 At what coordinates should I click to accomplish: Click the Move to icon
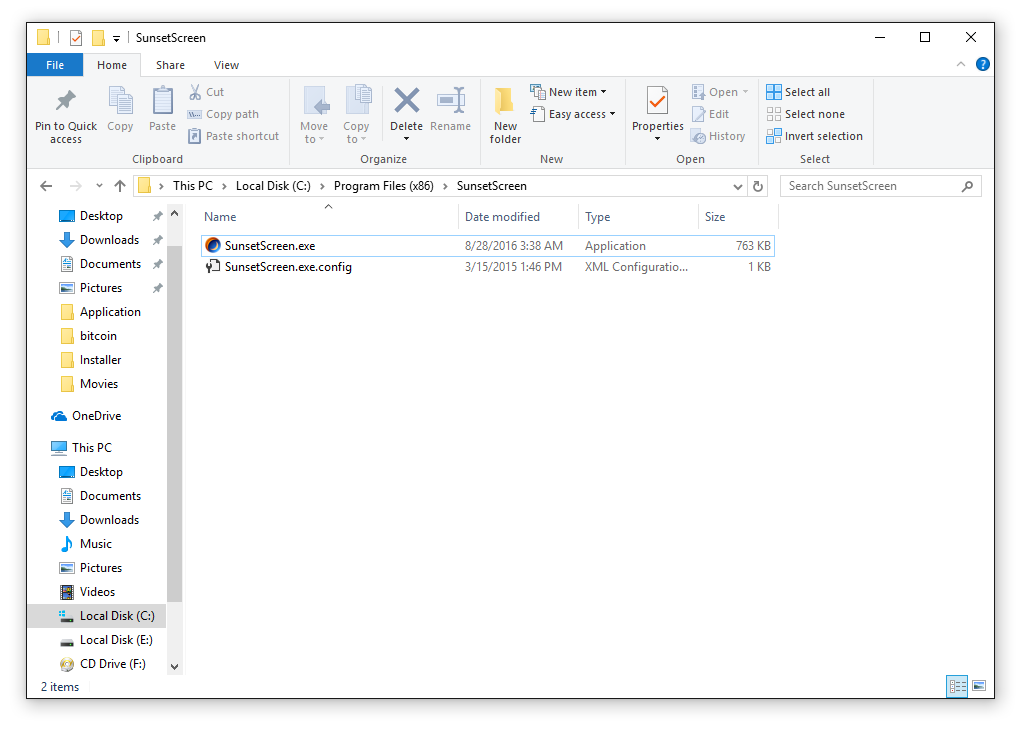[316, 101]
